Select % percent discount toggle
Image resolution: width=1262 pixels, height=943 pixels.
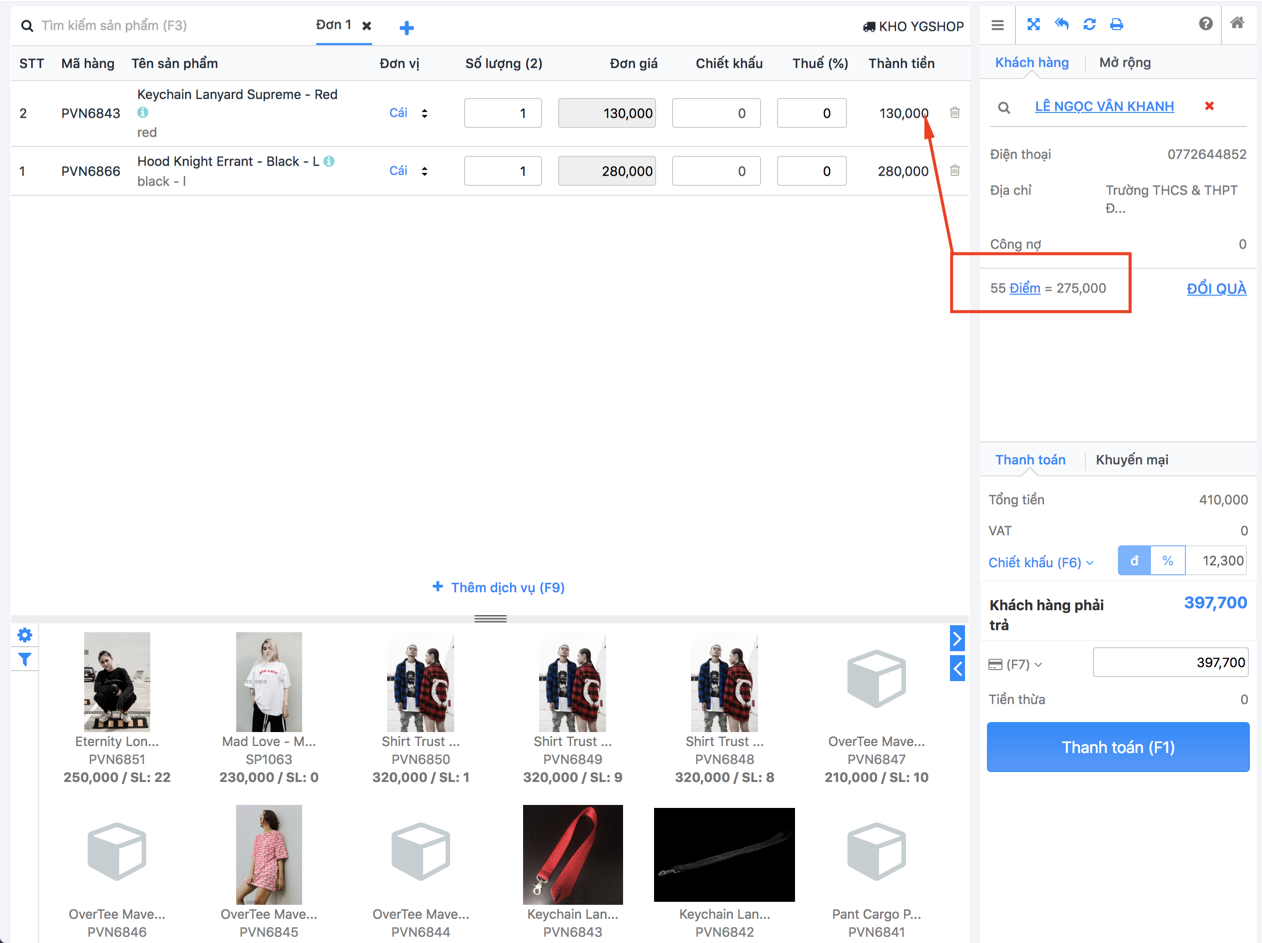pyautogui.click(x=1168, y=561)
